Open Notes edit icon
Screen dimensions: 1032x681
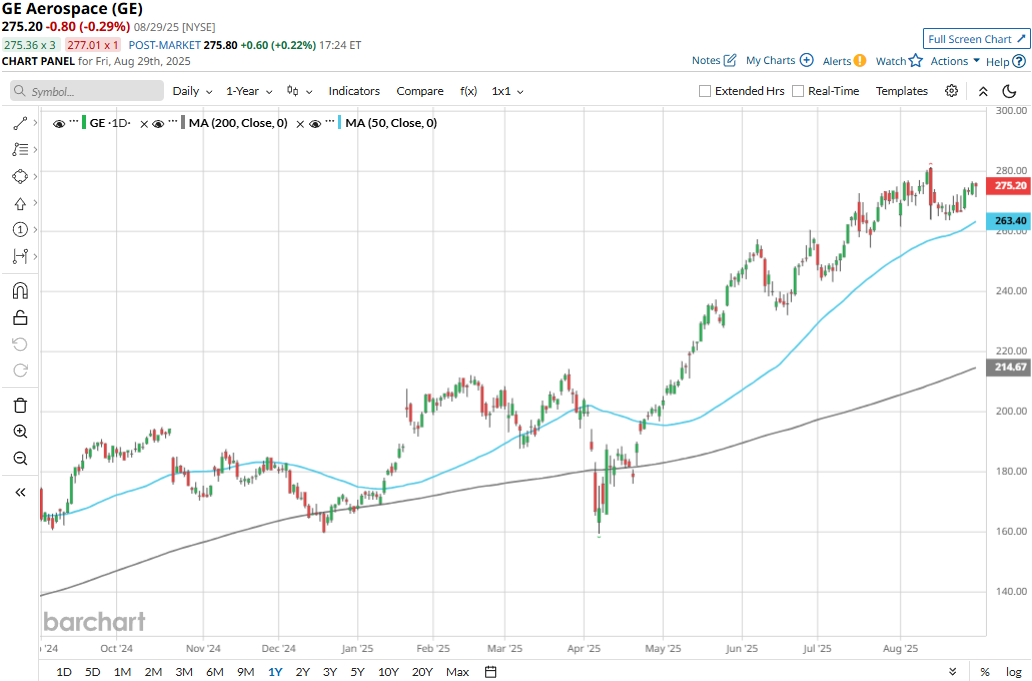730,60
